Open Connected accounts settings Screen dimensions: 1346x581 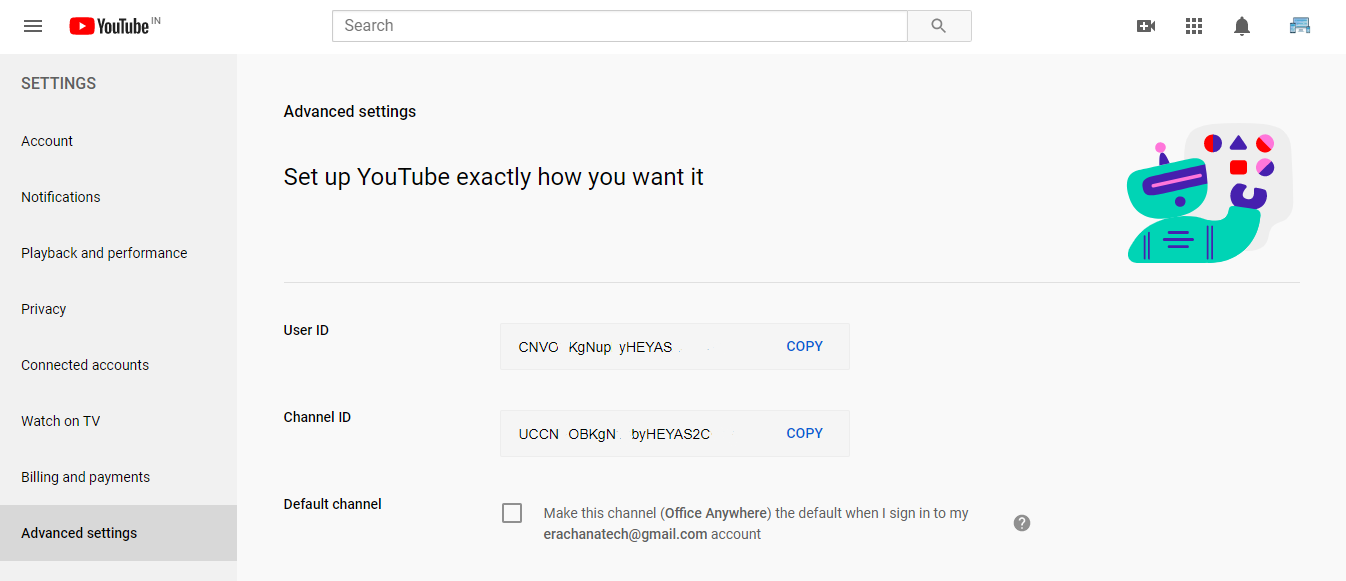pos(118,365)
